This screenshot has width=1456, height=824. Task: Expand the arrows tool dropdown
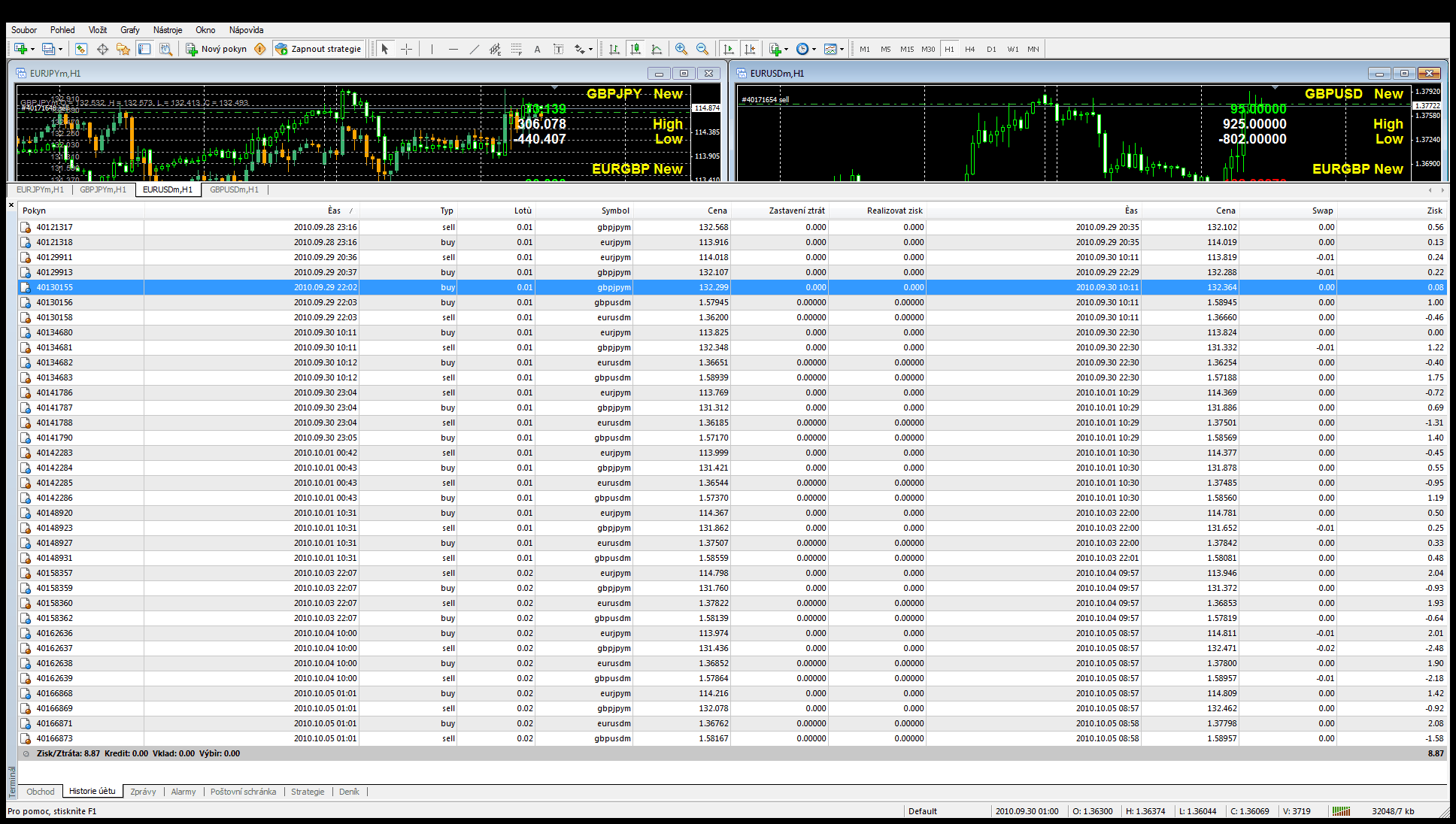pyautogui.click(x=590, y=50)
